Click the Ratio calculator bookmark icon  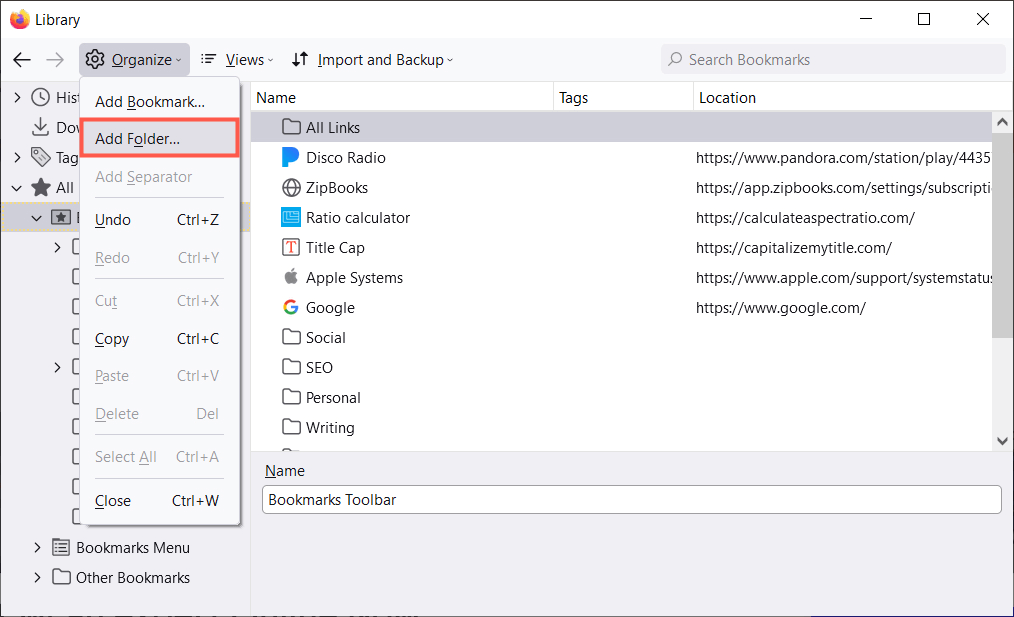pos(291,217)
